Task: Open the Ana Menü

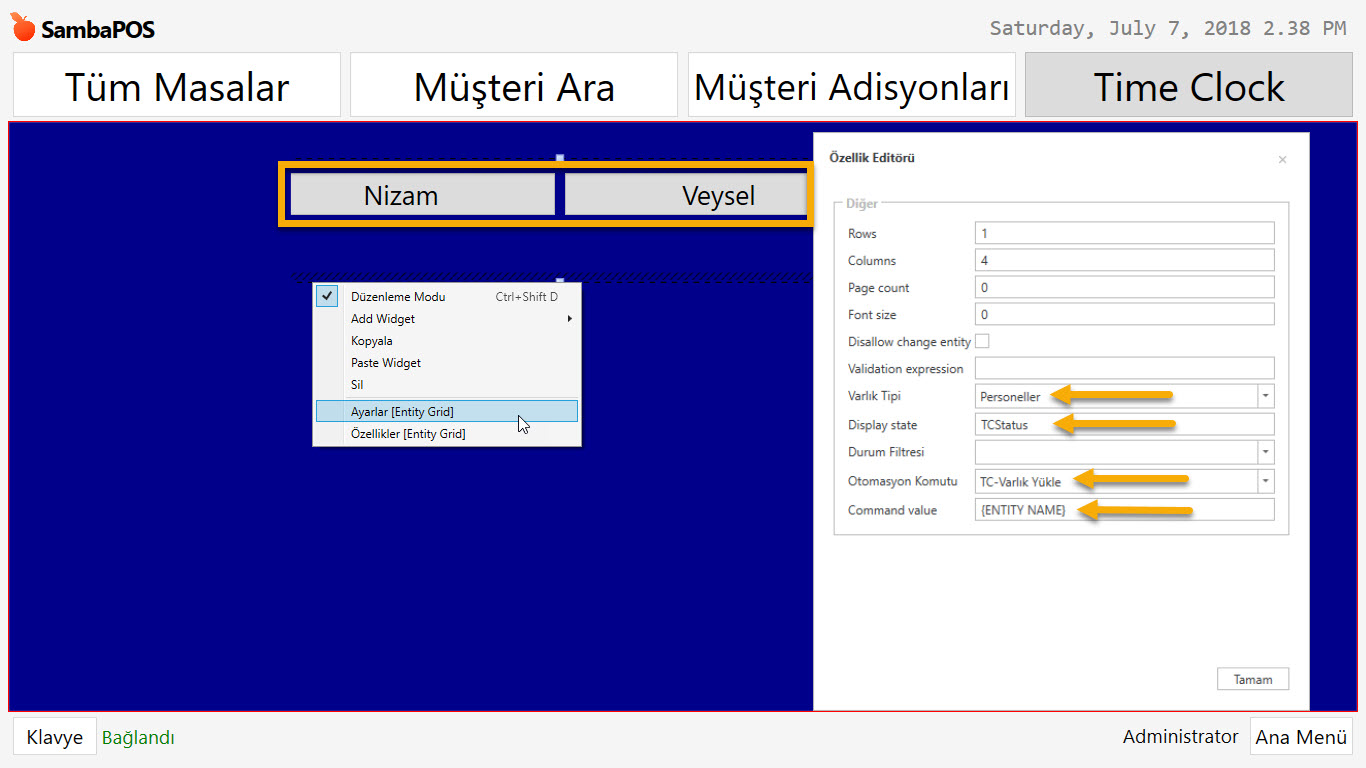Action: 1301,736
